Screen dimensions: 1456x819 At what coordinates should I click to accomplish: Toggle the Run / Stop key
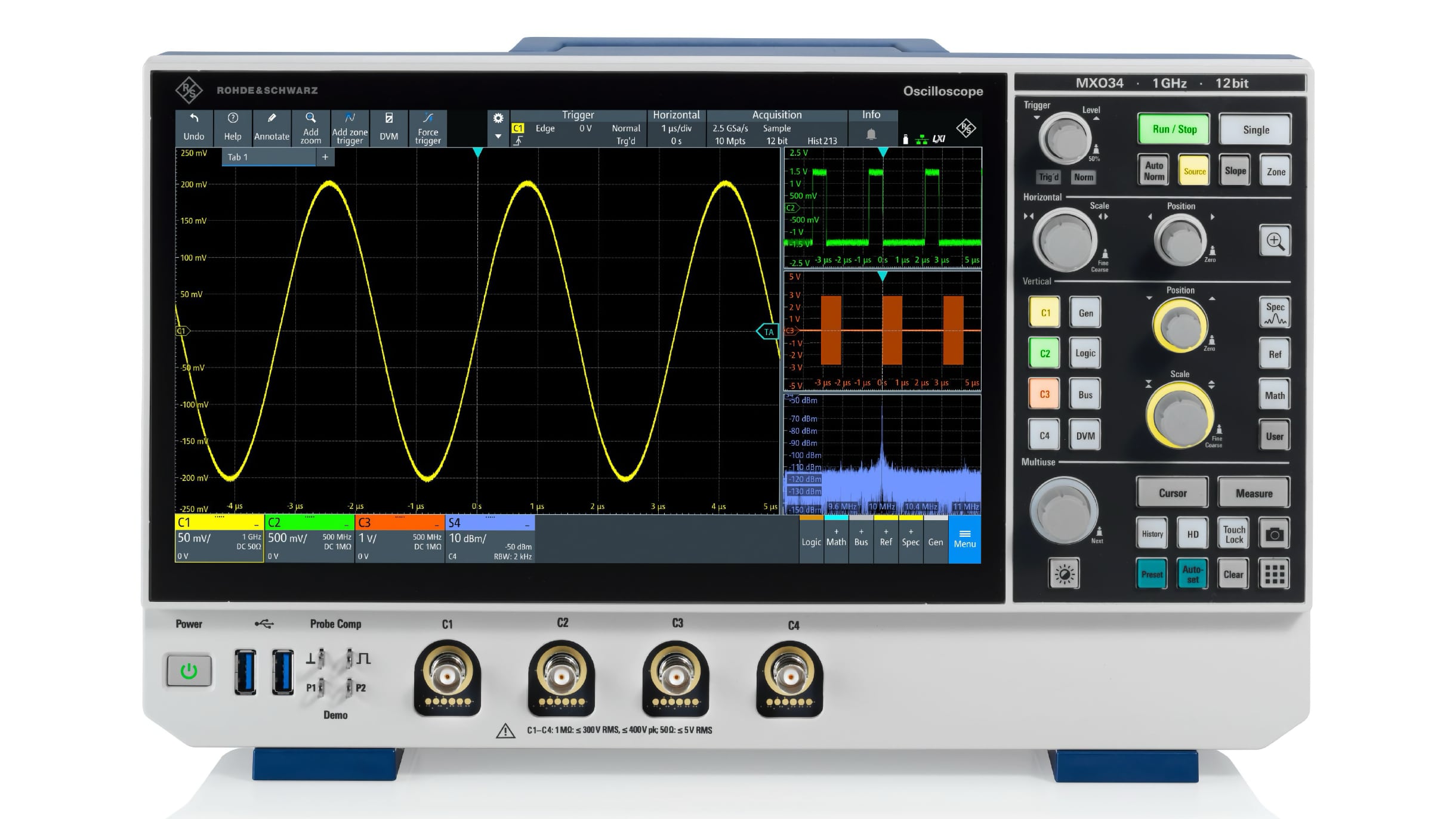pos(1174,129)
